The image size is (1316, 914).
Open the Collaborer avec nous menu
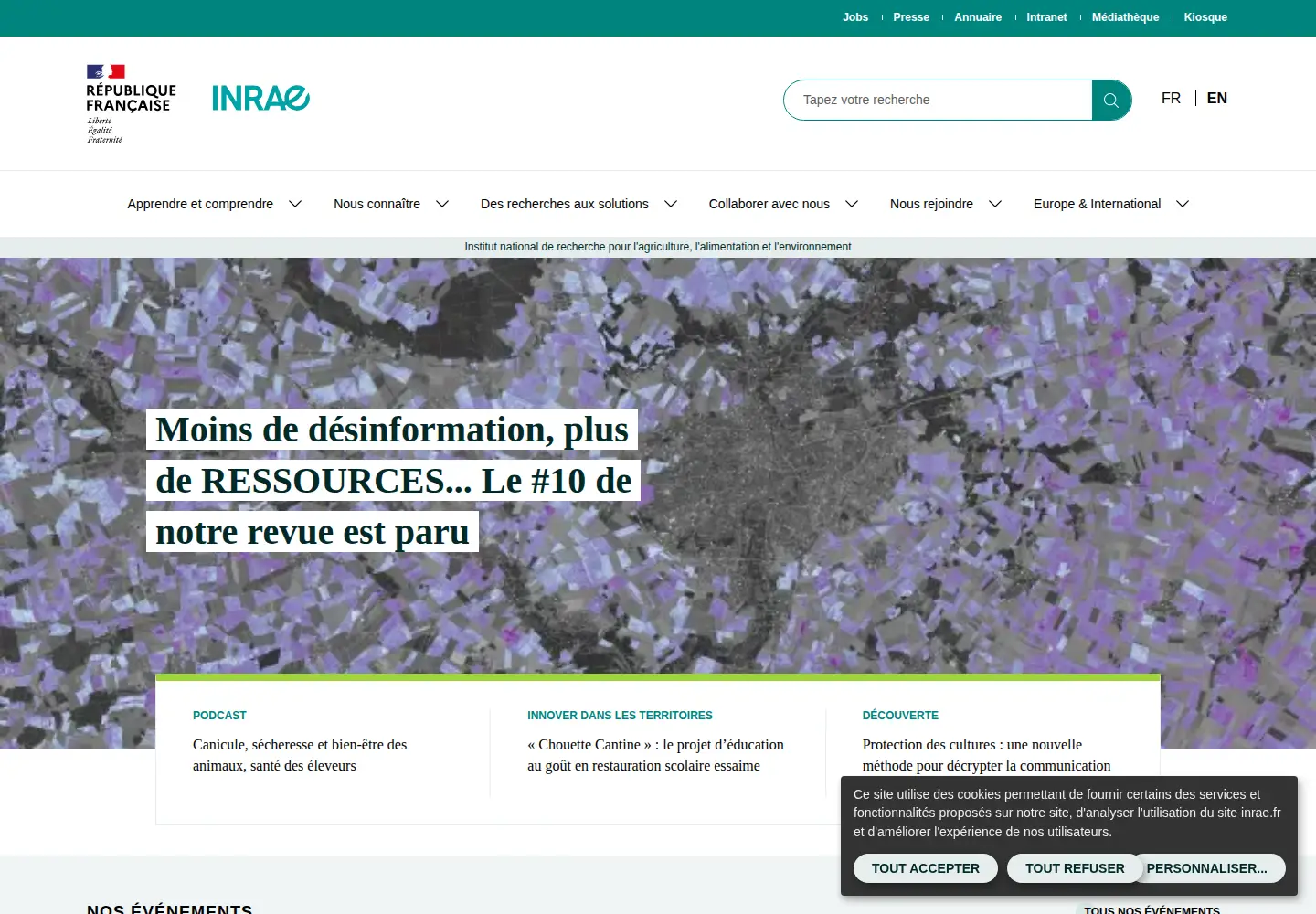click(x=769, y=204)
